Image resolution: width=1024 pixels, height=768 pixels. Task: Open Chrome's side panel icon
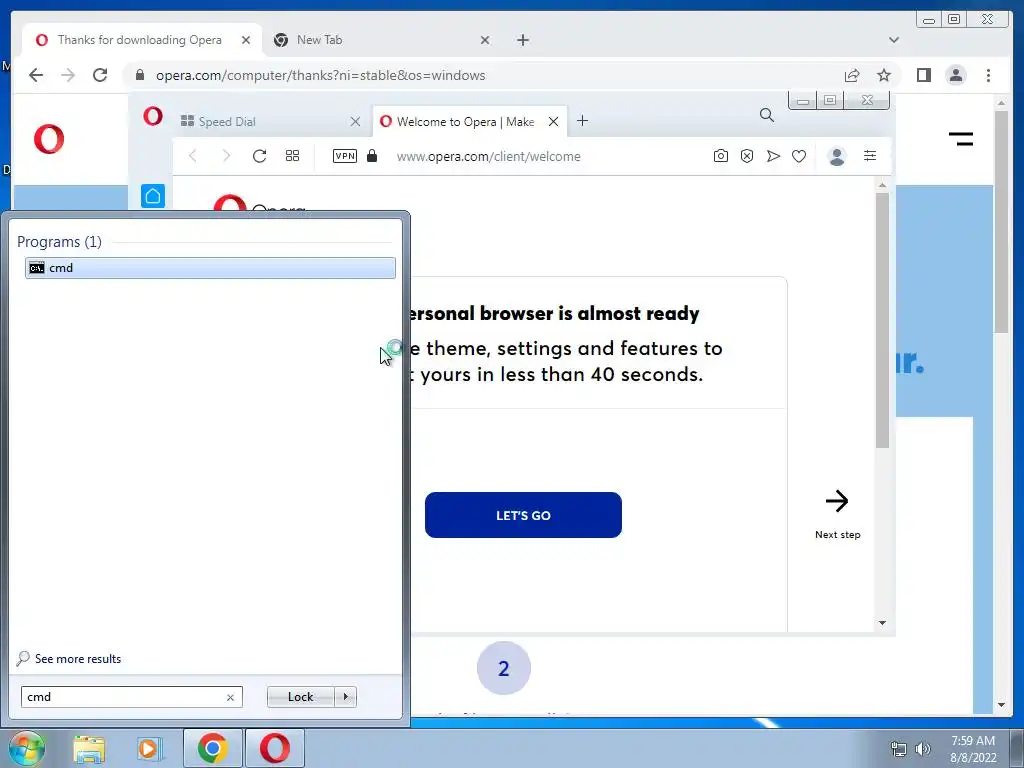coord(923,75)
